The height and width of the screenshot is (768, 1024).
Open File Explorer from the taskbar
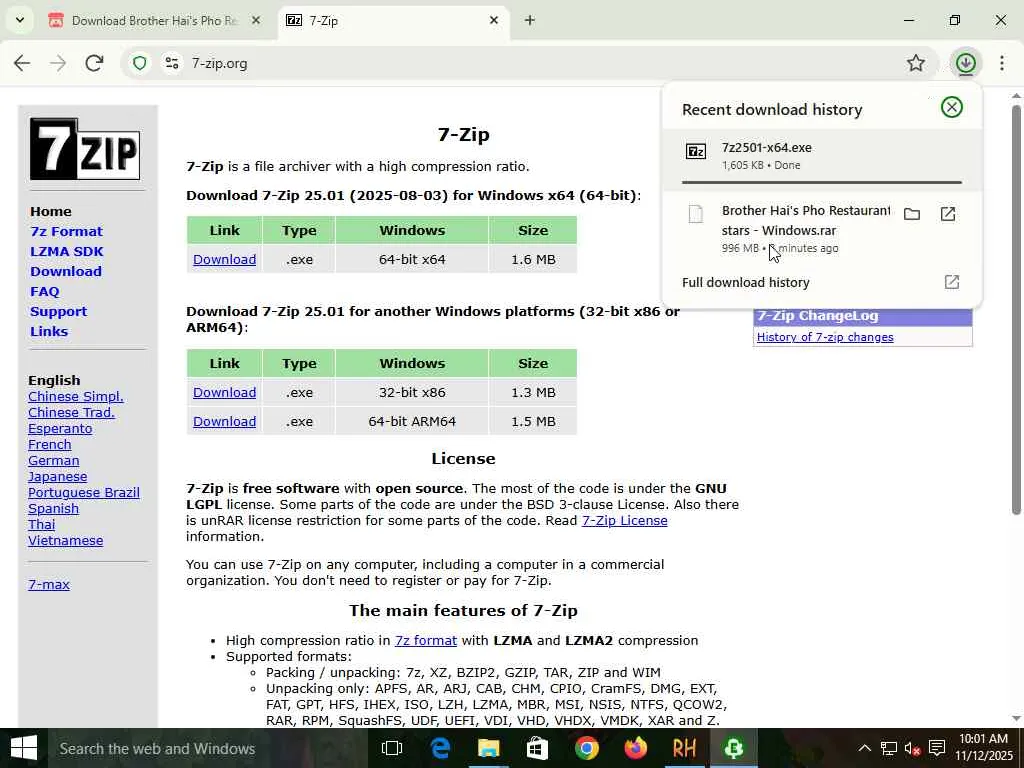click(488, 748)
